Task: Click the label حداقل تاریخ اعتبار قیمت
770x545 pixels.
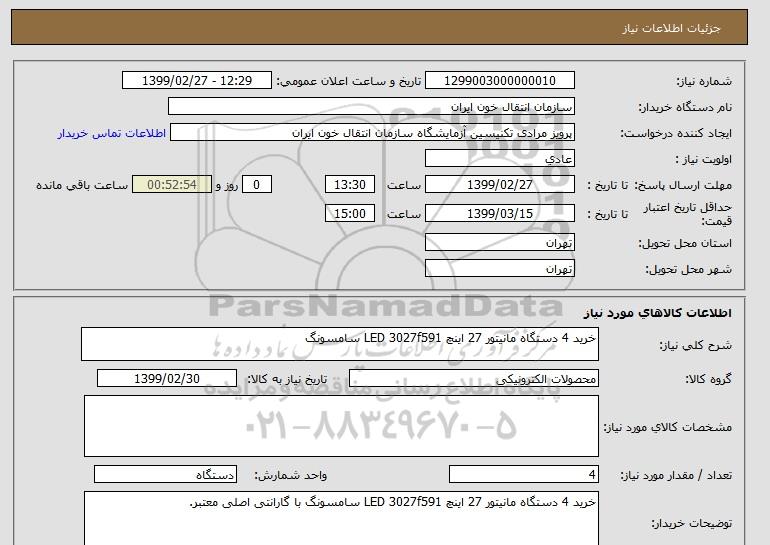Action: click(x=688, y=214)
